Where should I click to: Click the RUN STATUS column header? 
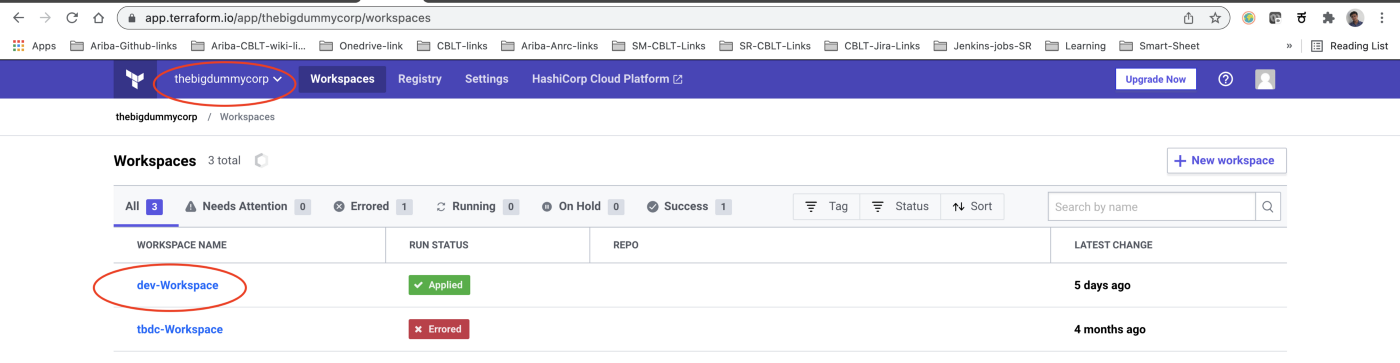pos(439,245)
